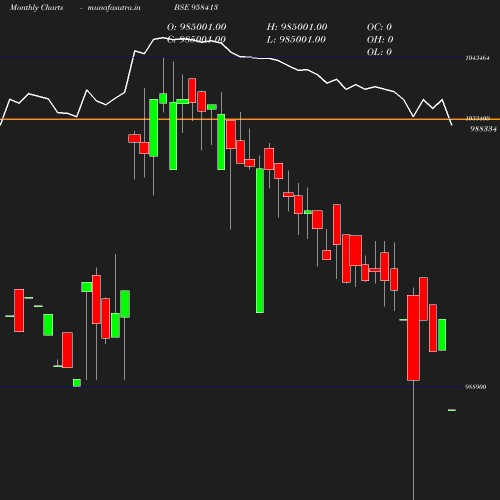Click the "OL: 0" reading
The width and height of the screenshot is (500, 500).
(x=379, y=52)
